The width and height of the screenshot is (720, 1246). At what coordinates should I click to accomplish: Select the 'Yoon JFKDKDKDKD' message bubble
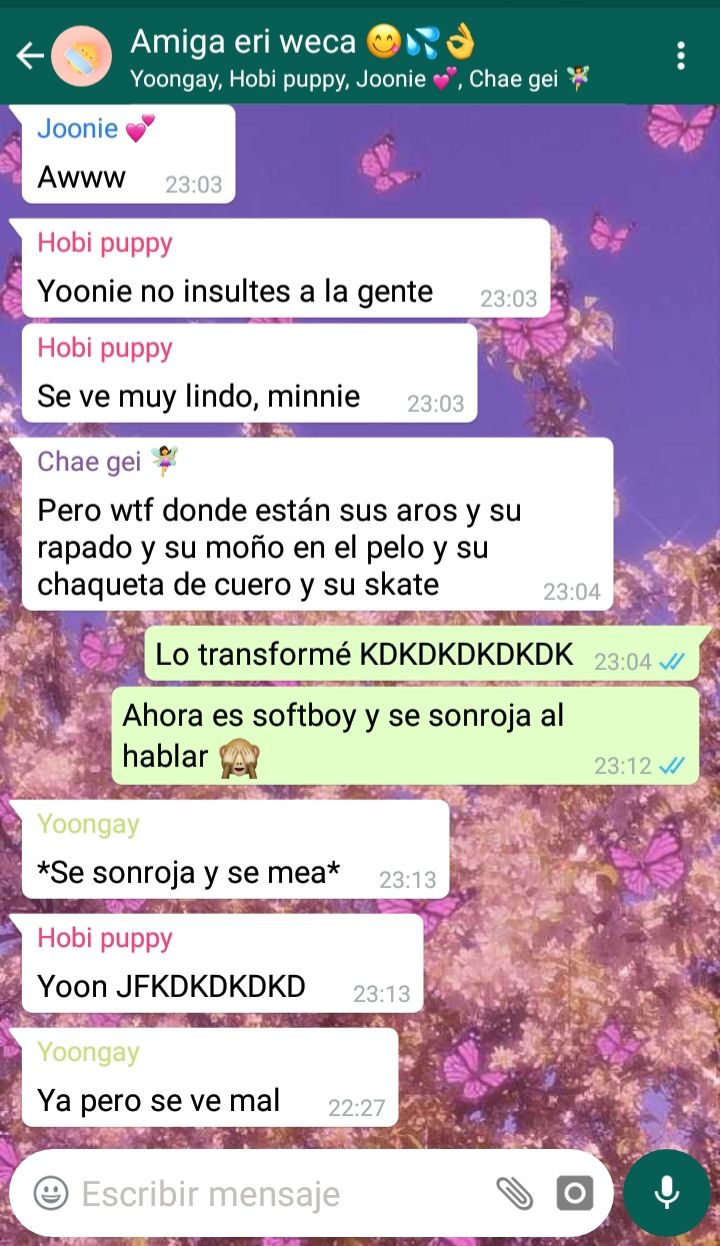pyautogui.click(x=222, y=963)
